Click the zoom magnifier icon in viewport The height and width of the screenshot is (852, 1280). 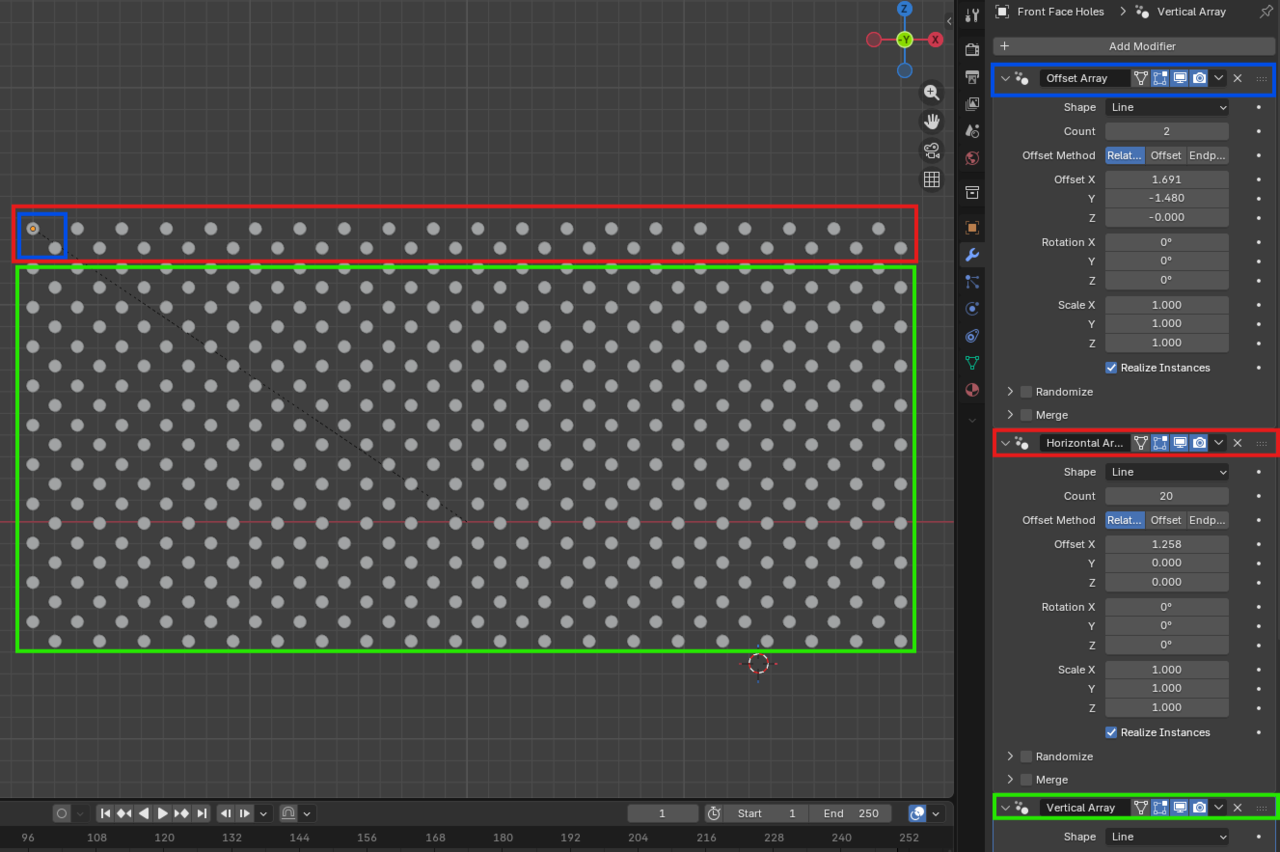pos(931,93)
